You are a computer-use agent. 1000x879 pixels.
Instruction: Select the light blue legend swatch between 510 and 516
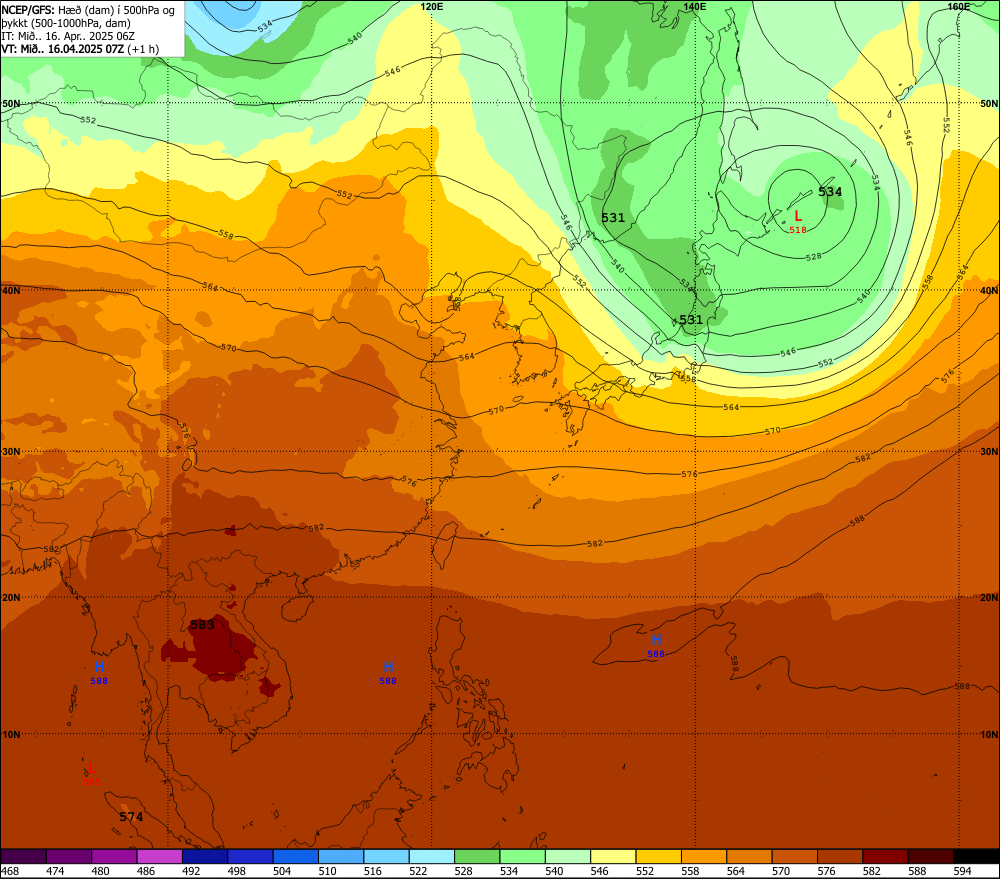click(x=341, y=856)
